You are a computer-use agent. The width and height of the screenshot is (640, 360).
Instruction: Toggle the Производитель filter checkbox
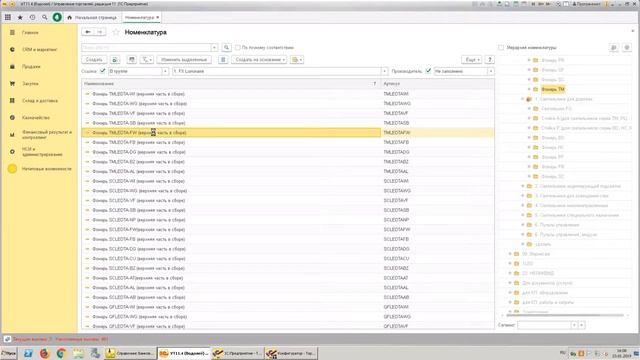pyautogui.click(x=428, y=71)
